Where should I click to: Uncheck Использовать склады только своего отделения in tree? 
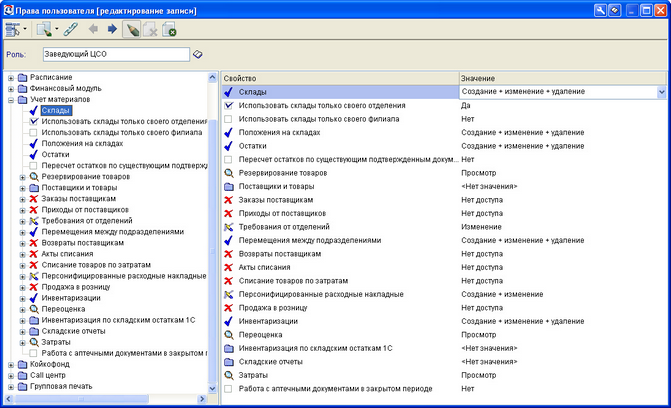tap(33, 122)
